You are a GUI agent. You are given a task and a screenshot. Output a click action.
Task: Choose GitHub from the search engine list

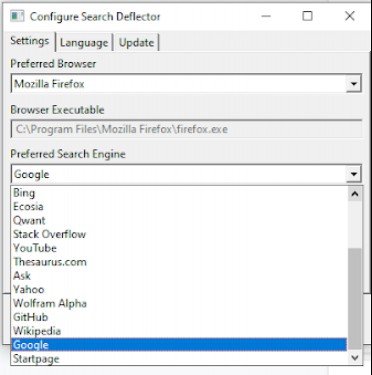click(179, 317)
